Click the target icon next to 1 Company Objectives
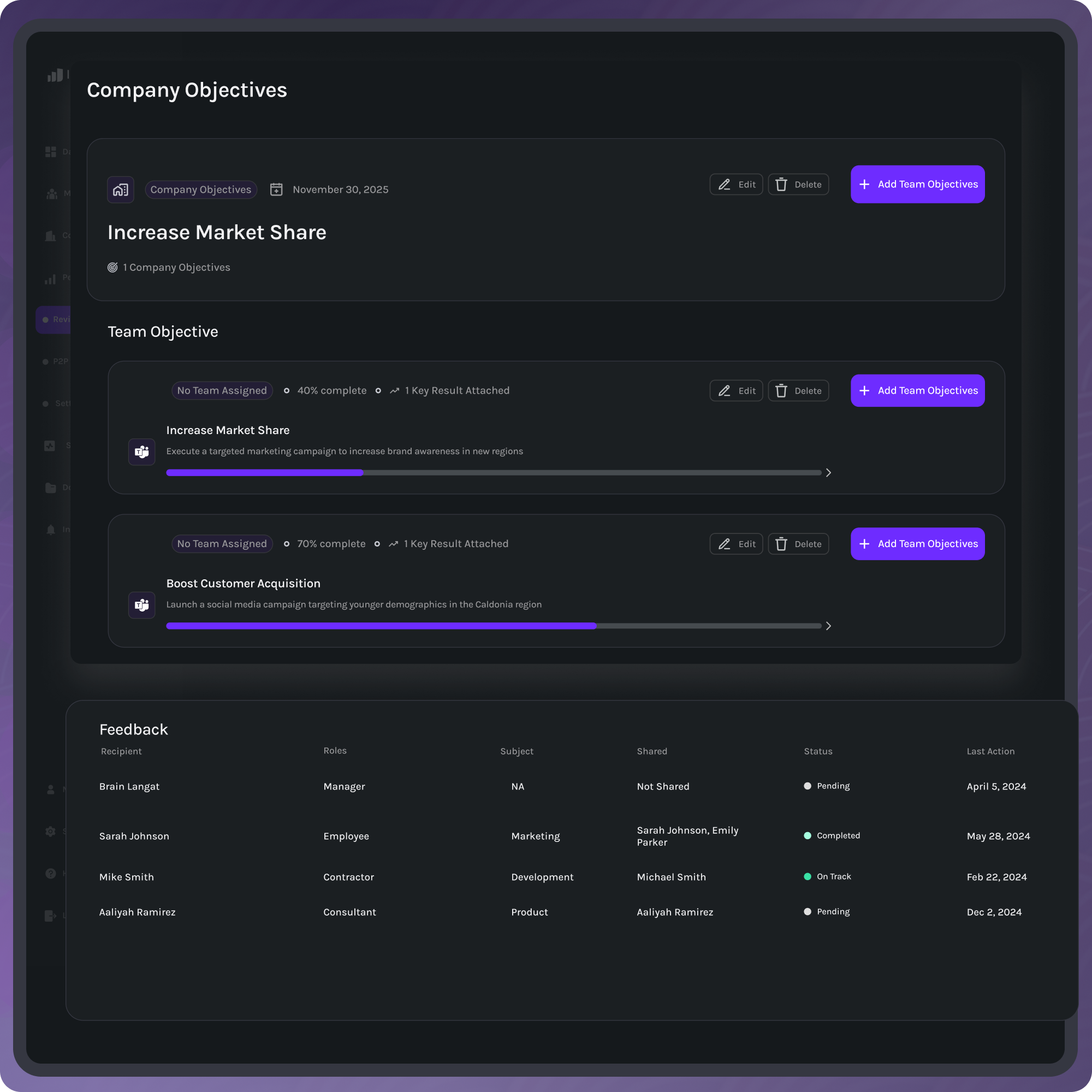Viewport: 1092px width, 1092px height. point(114,267)
